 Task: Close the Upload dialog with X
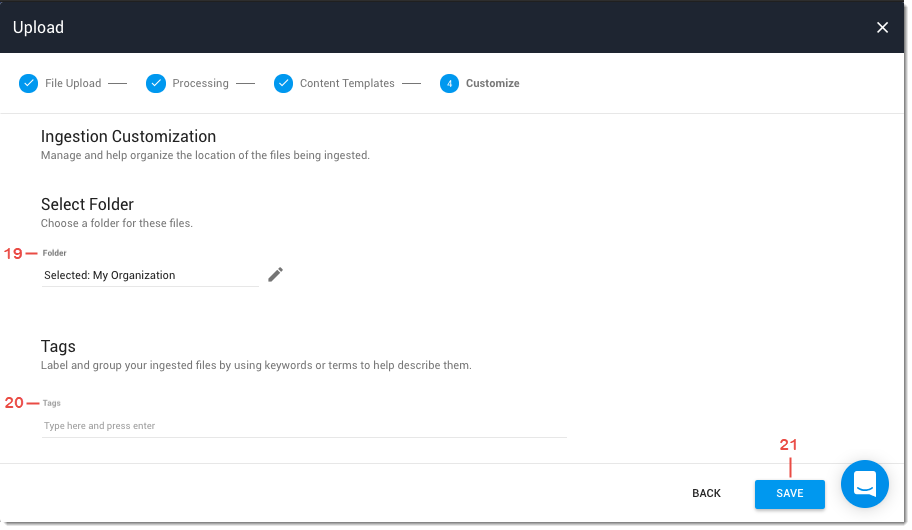pos(882,28)
